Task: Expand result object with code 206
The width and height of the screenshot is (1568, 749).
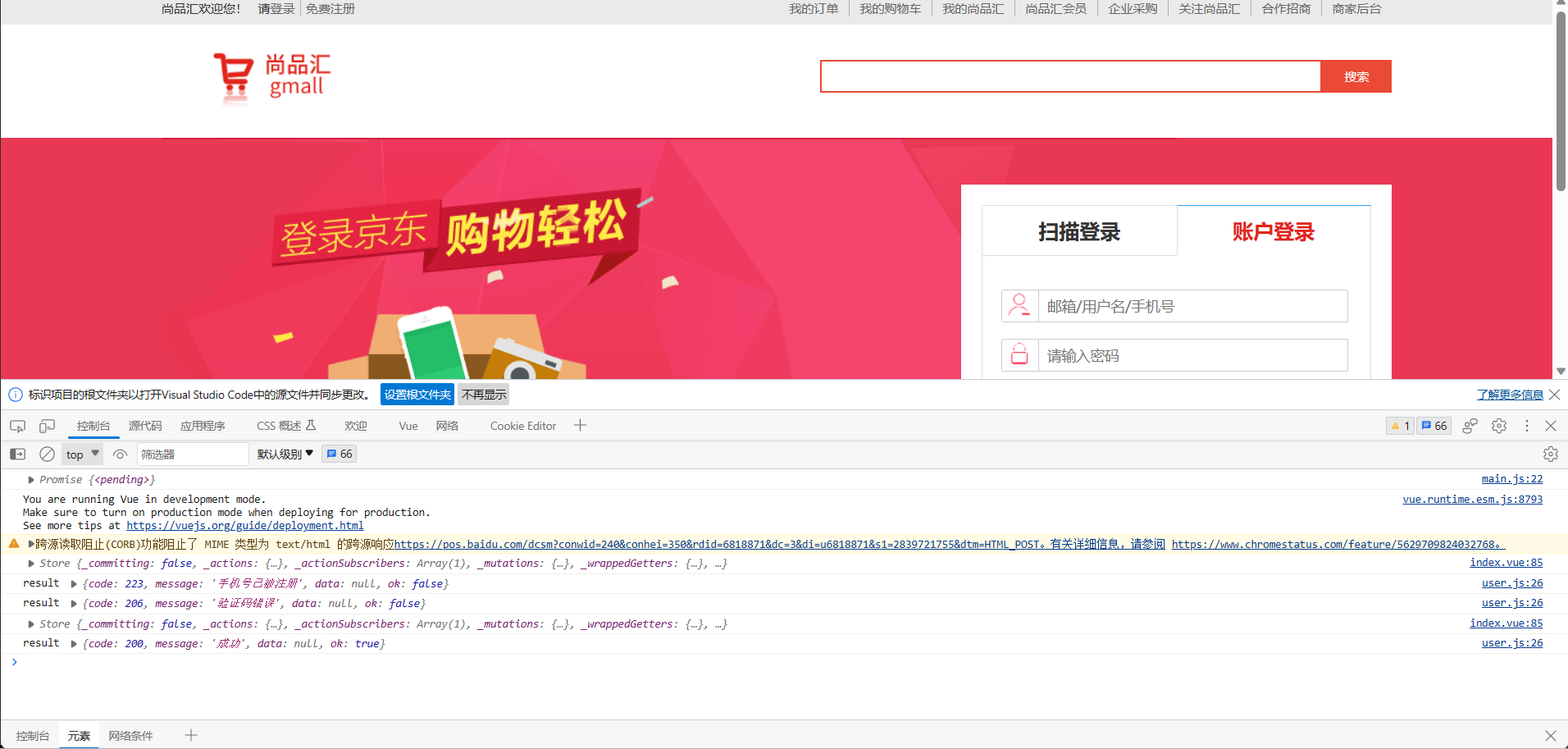Action: 74,604
